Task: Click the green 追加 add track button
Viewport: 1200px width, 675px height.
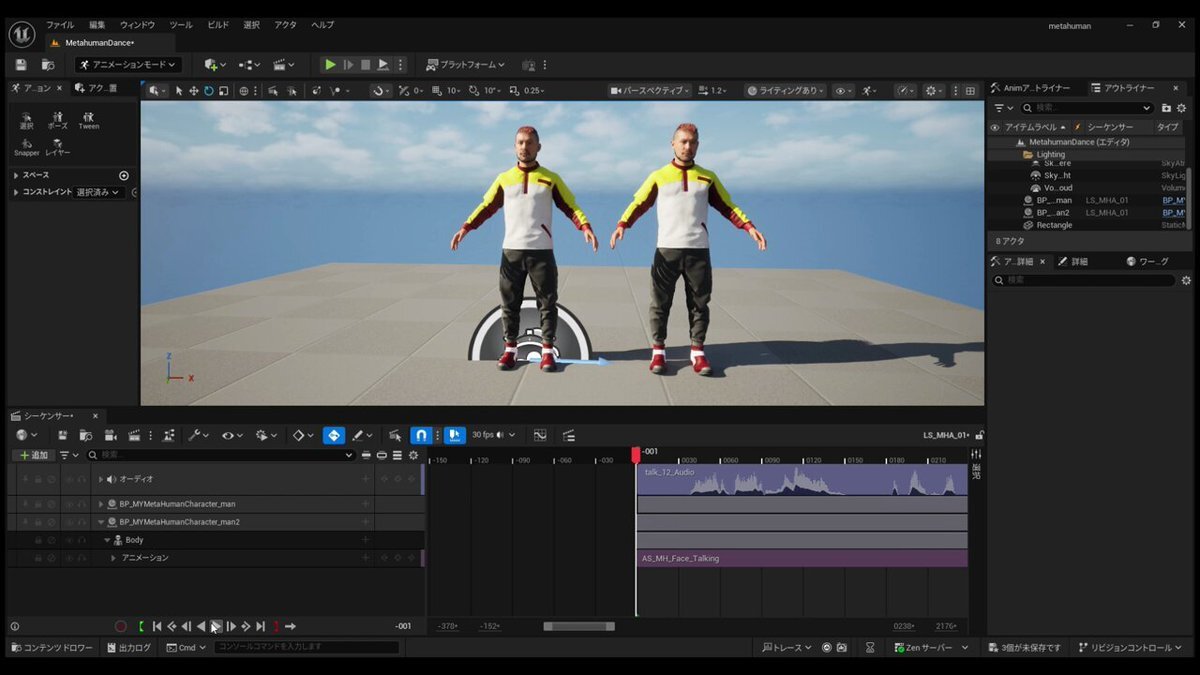Action: tap(34, 455)
